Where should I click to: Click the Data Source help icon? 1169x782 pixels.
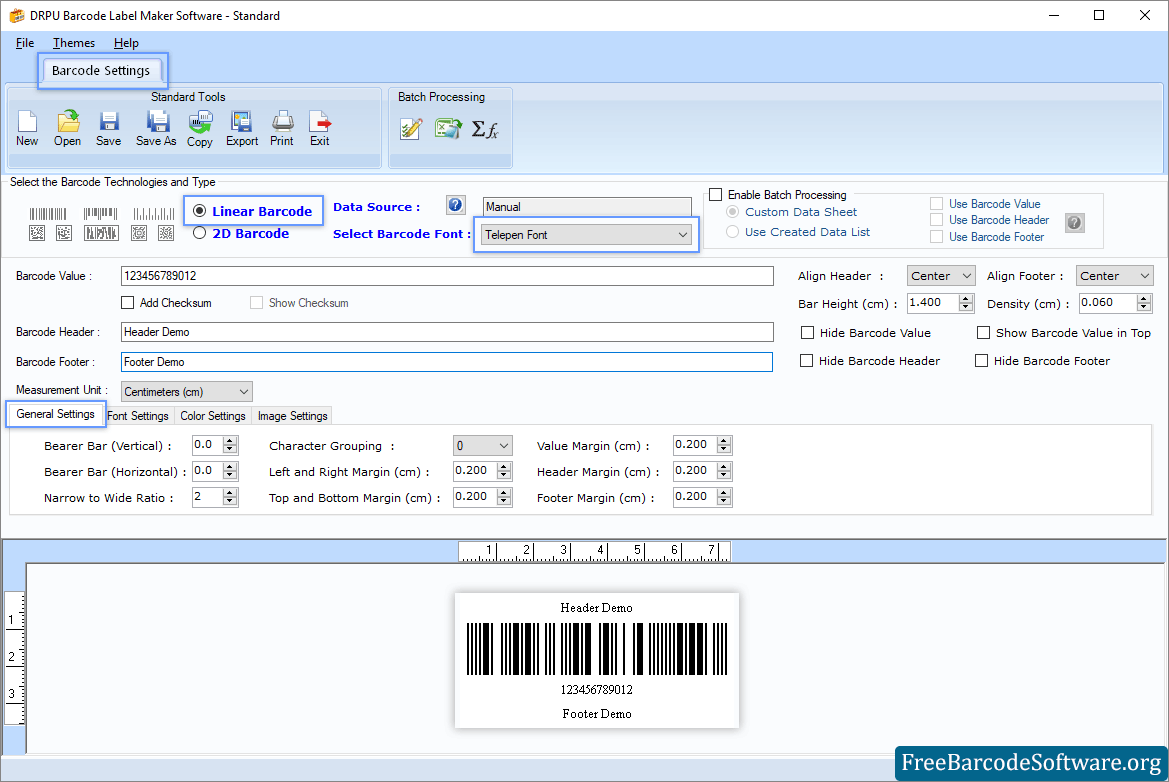[456, 205]
